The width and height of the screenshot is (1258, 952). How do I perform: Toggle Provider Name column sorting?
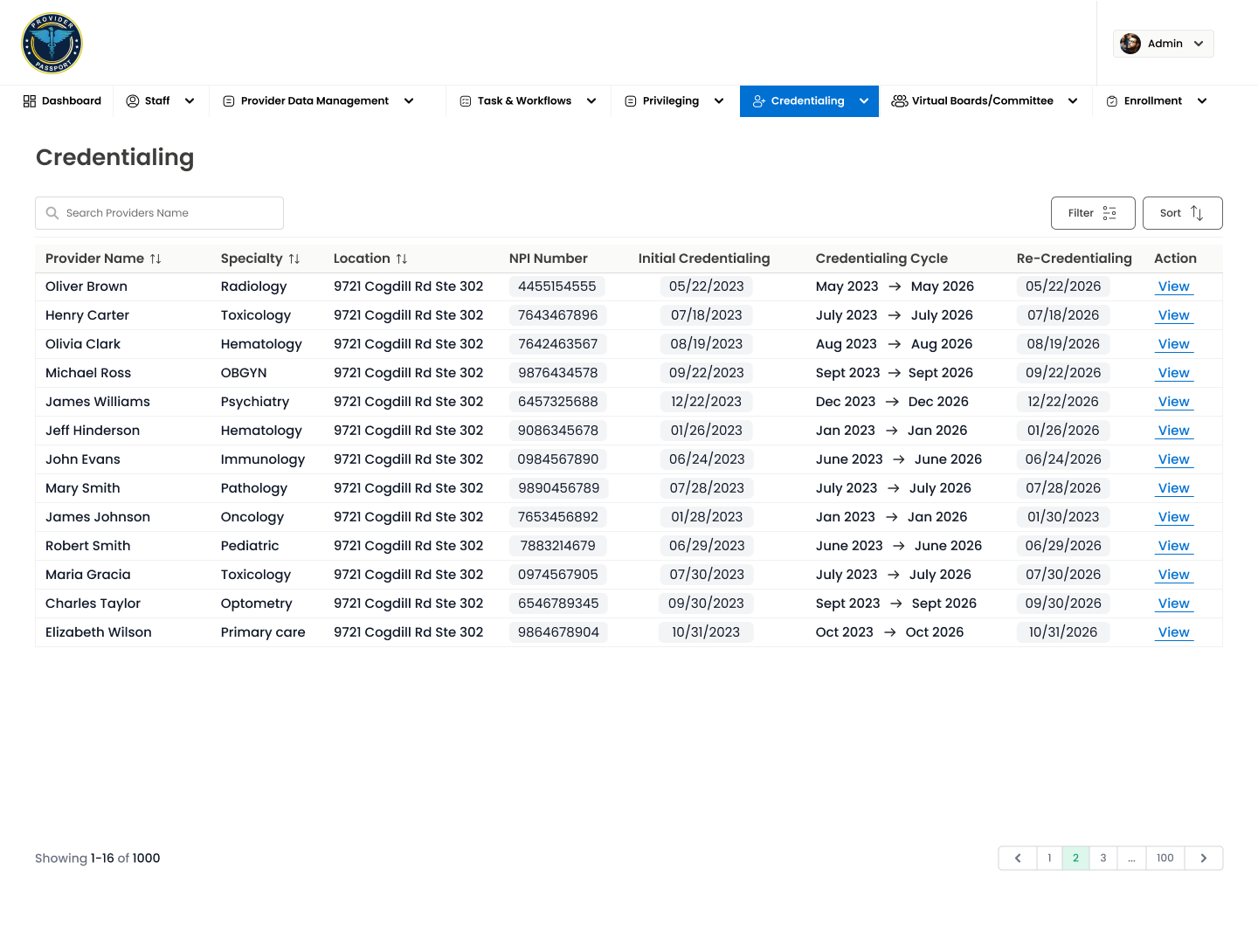pyautogui.click(x=156, y=259)
